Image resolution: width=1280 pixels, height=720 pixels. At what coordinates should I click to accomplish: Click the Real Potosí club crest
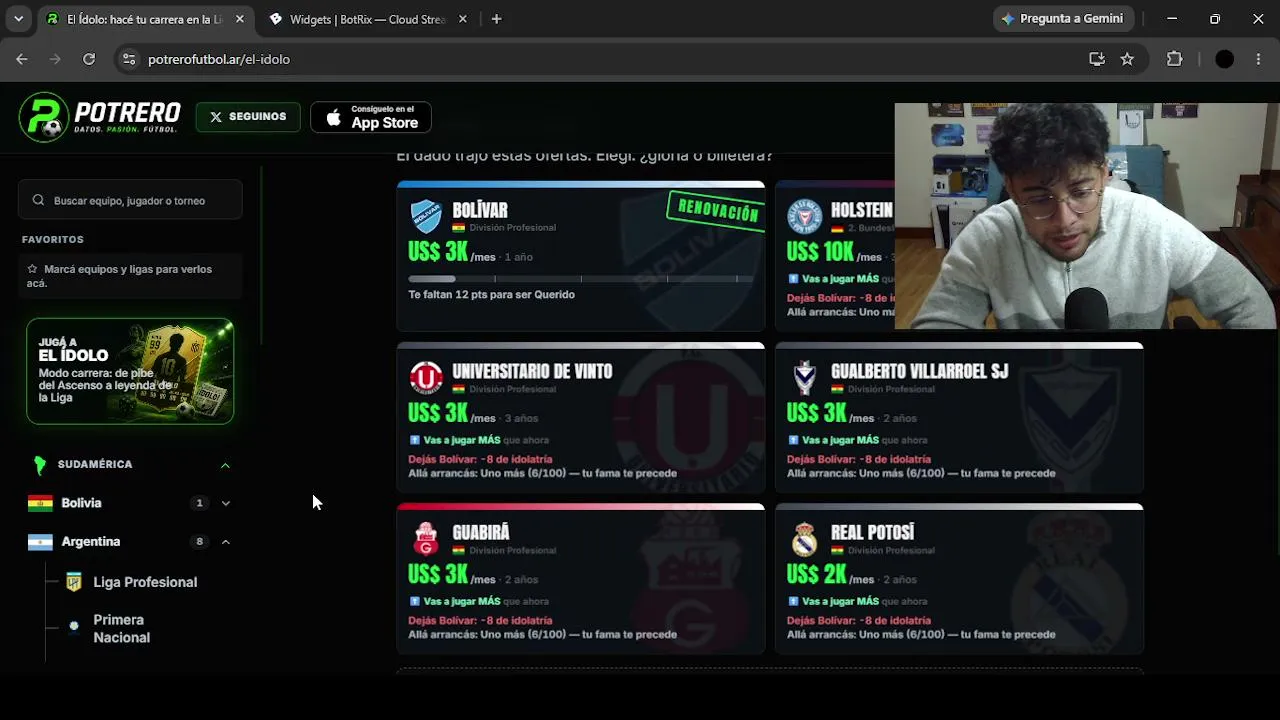click(x=805, y=539)
